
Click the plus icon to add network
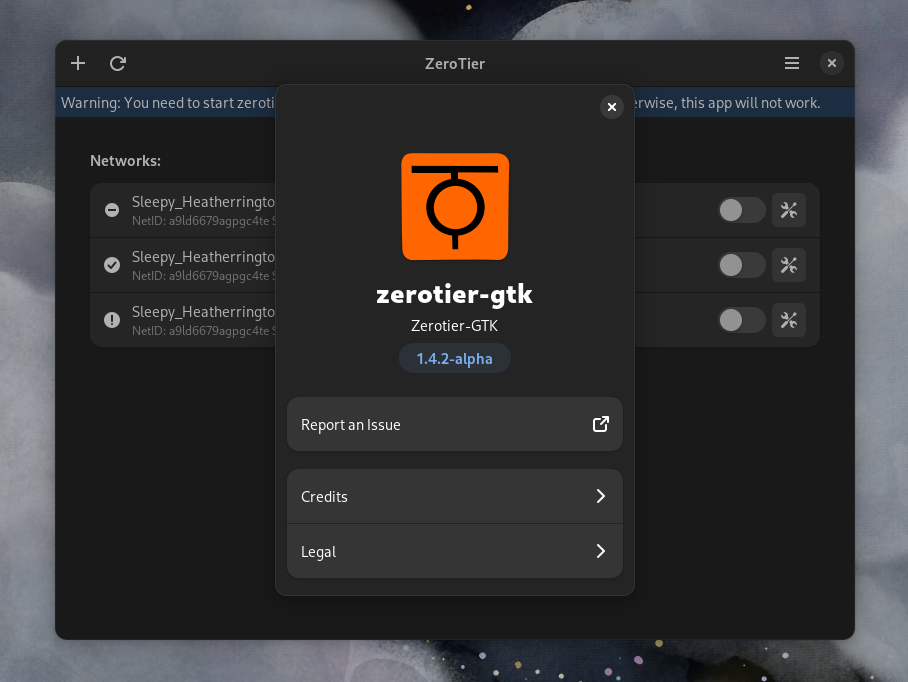coord(78,63)
